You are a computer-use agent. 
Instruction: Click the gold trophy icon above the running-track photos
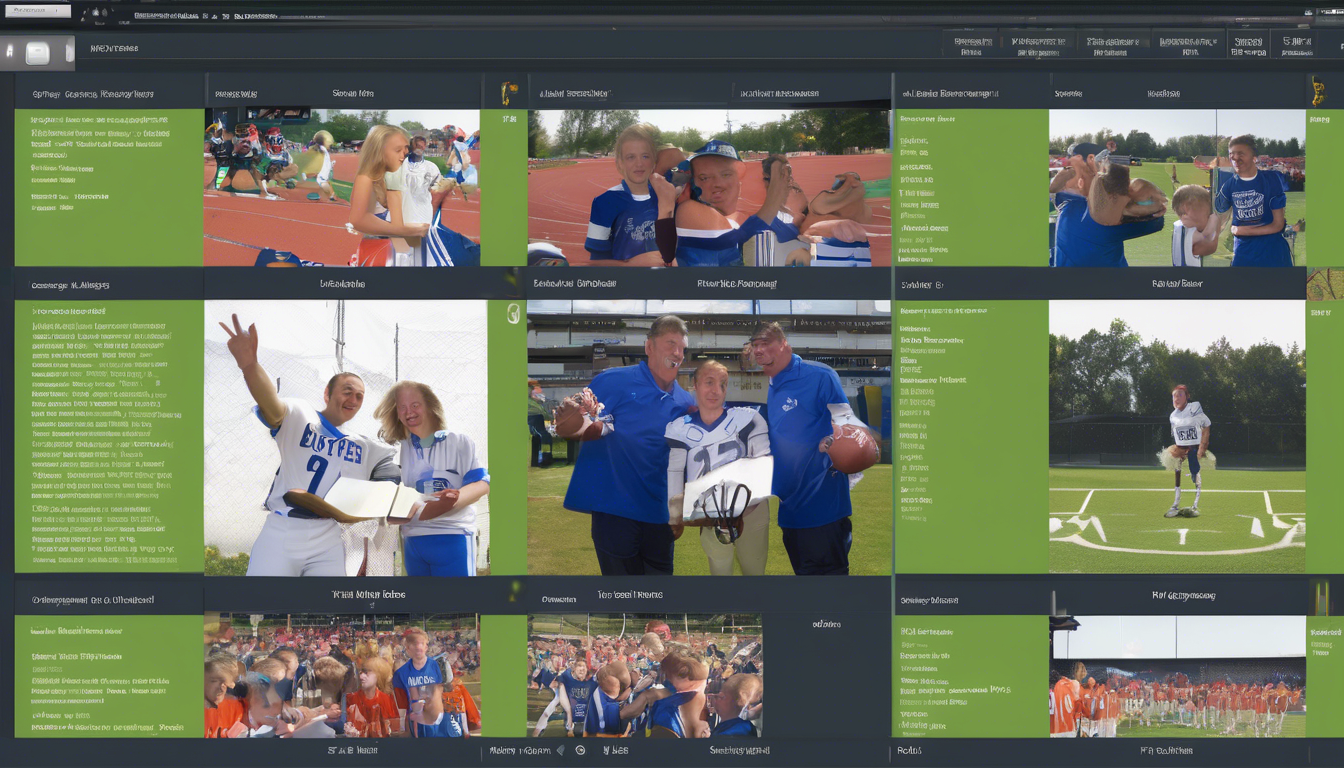tap(508, 93)
